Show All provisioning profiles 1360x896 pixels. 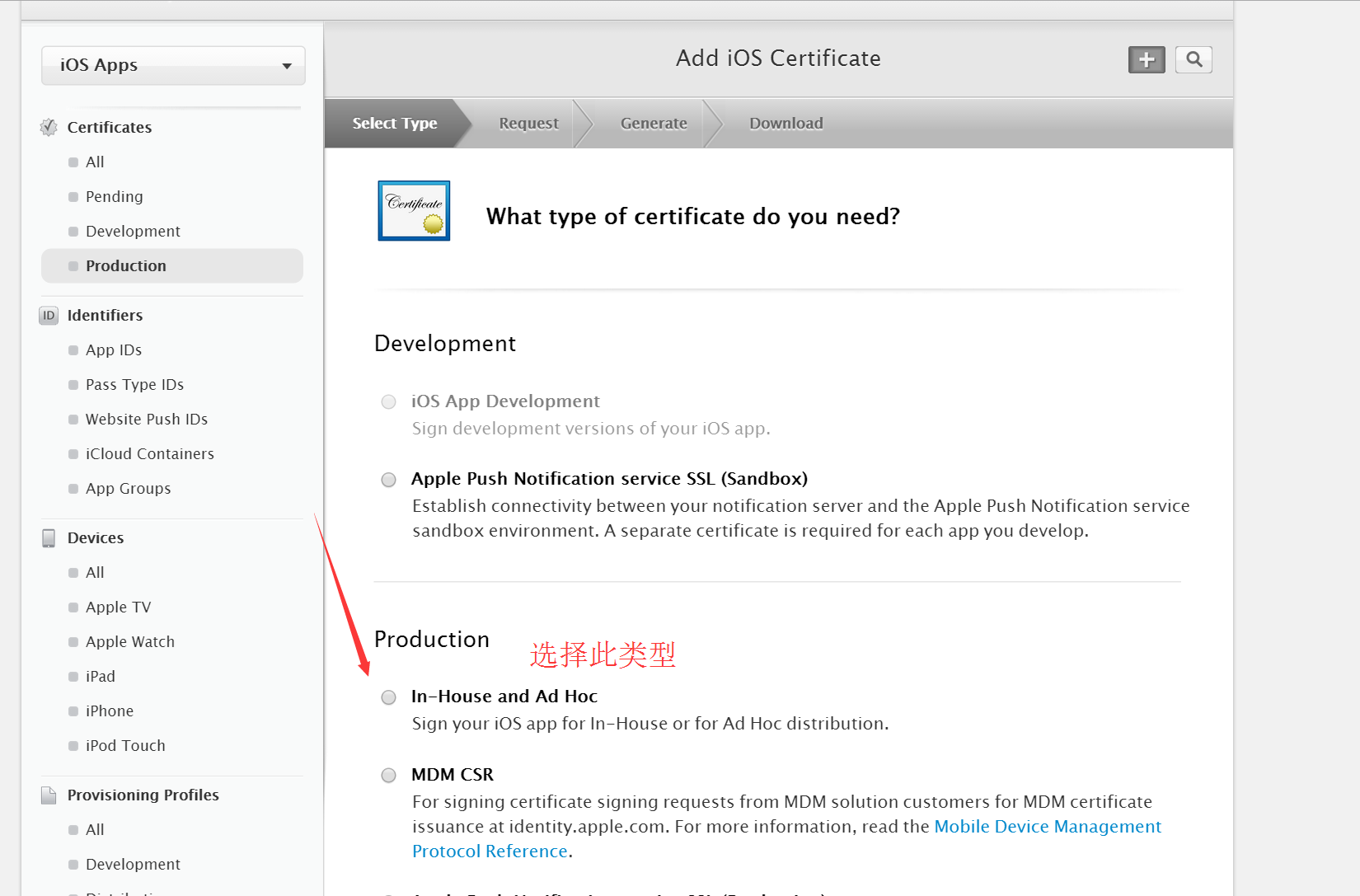click(x=95, y=830)
